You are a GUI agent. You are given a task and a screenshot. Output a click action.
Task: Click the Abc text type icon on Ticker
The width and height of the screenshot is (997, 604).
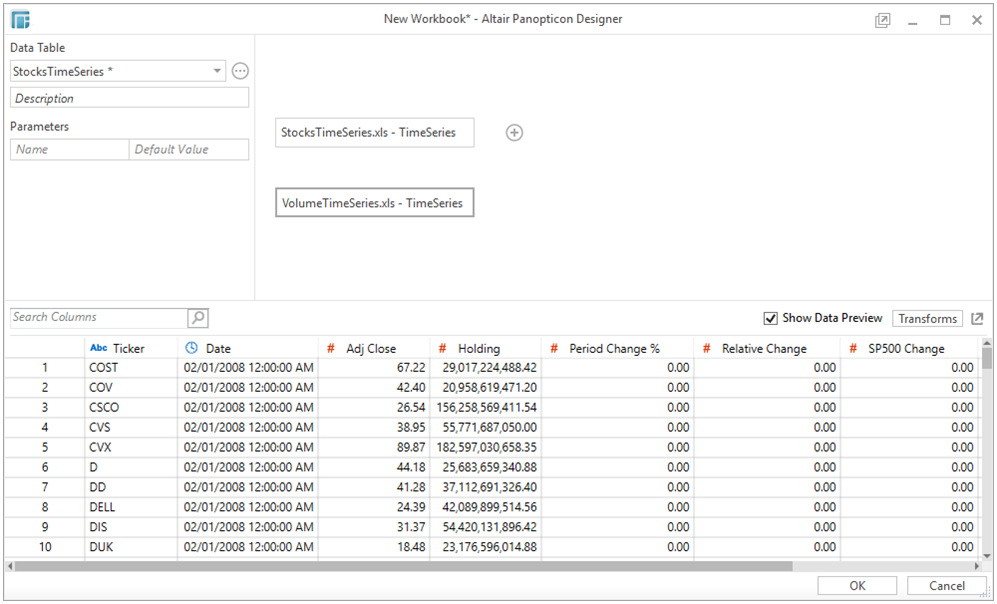click(99, 349)
